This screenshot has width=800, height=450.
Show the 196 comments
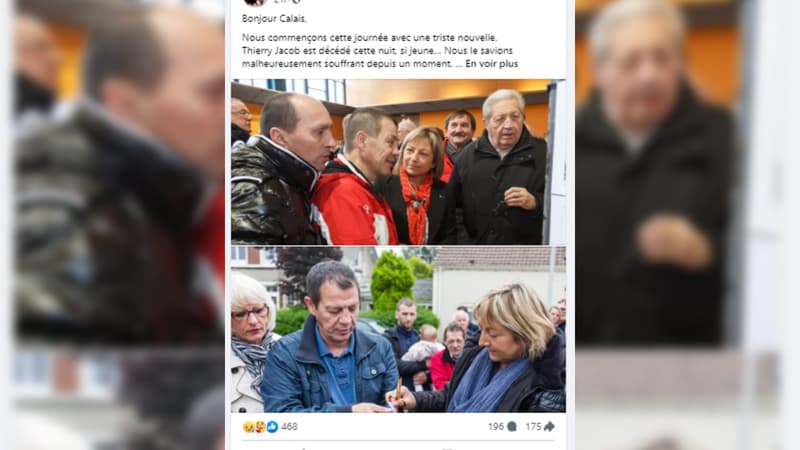click(x=496, y=427)
